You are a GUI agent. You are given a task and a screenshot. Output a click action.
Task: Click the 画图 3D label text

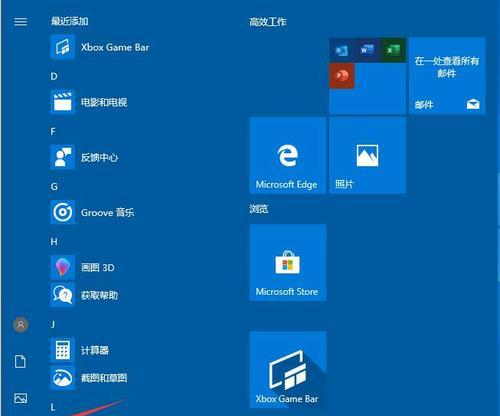98,267
